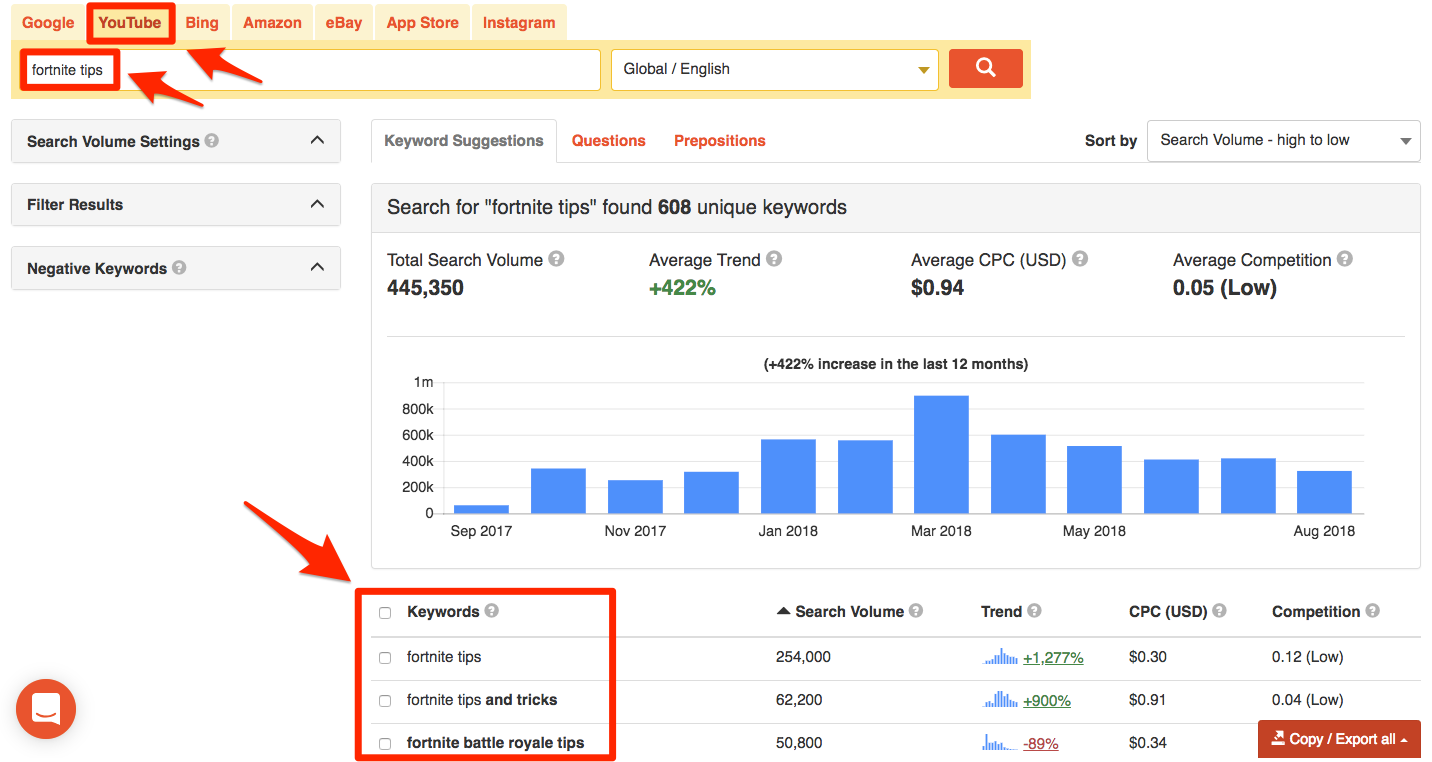Open the Prepositions tab
Screen dimensions: 1432x762
pos(720,141)
